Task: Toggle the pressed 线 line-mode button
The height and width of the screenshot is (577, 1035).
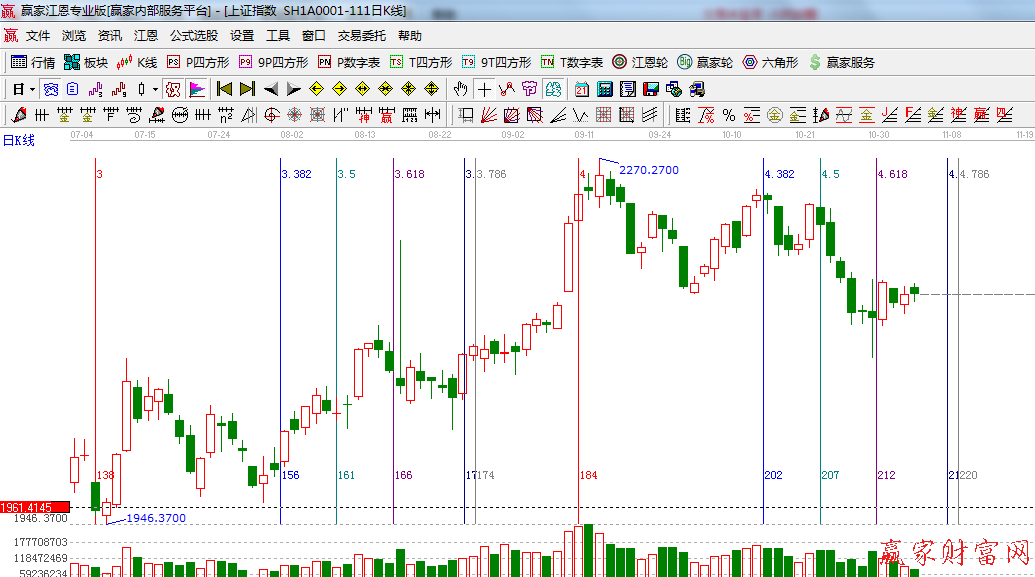Action: (x=50, y=89)
